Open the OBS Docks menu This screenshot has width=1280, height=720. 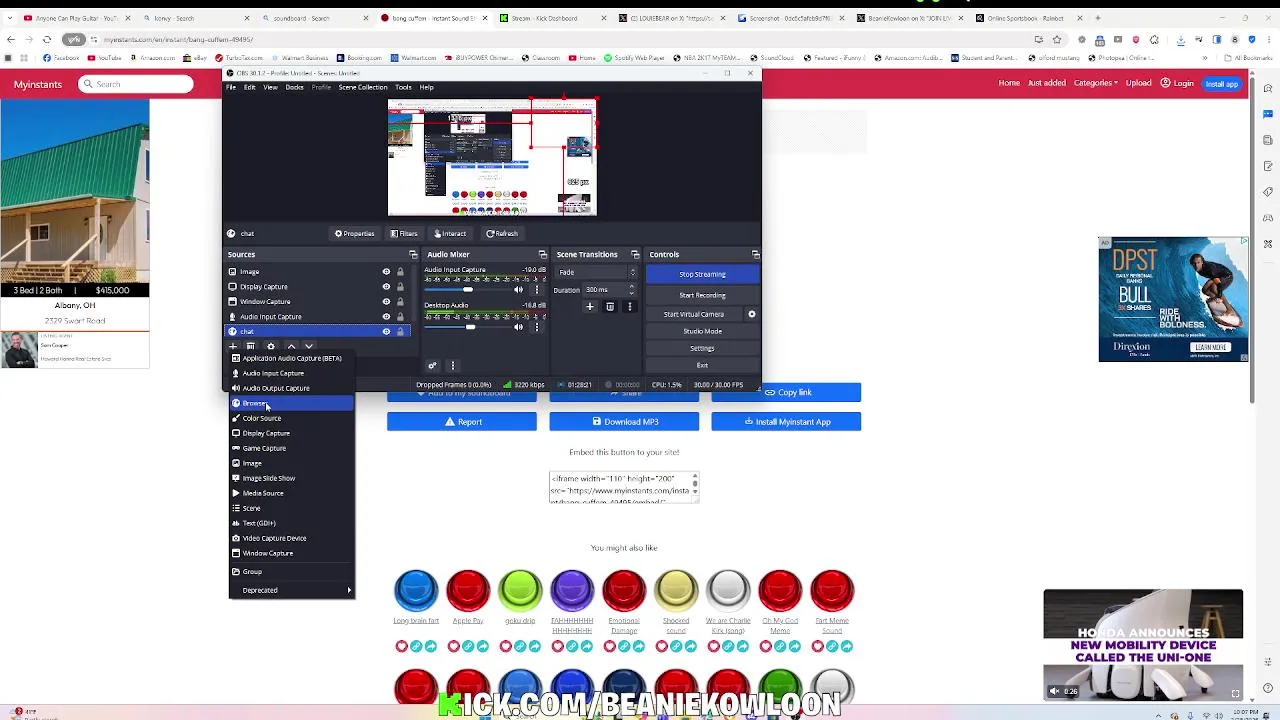(294, 87)
